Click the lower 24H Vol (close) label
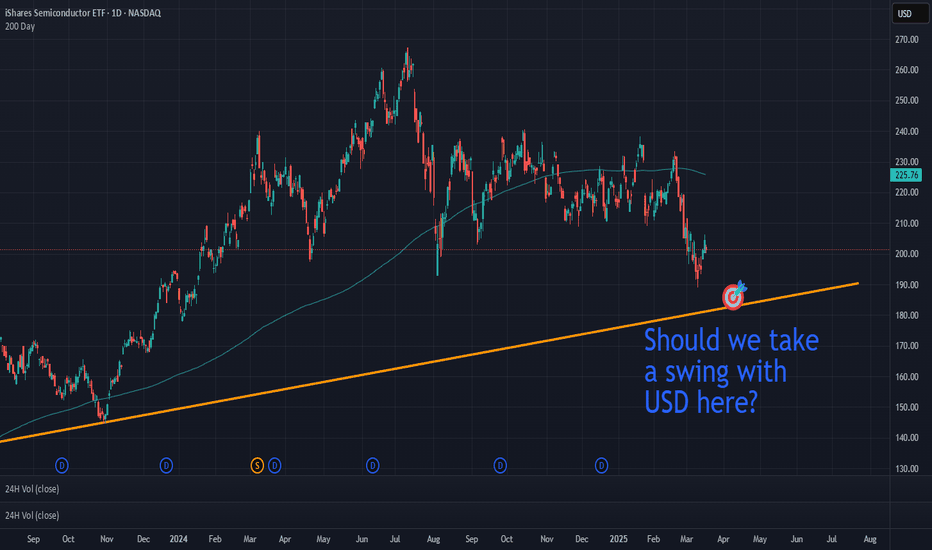 [32, 516]
